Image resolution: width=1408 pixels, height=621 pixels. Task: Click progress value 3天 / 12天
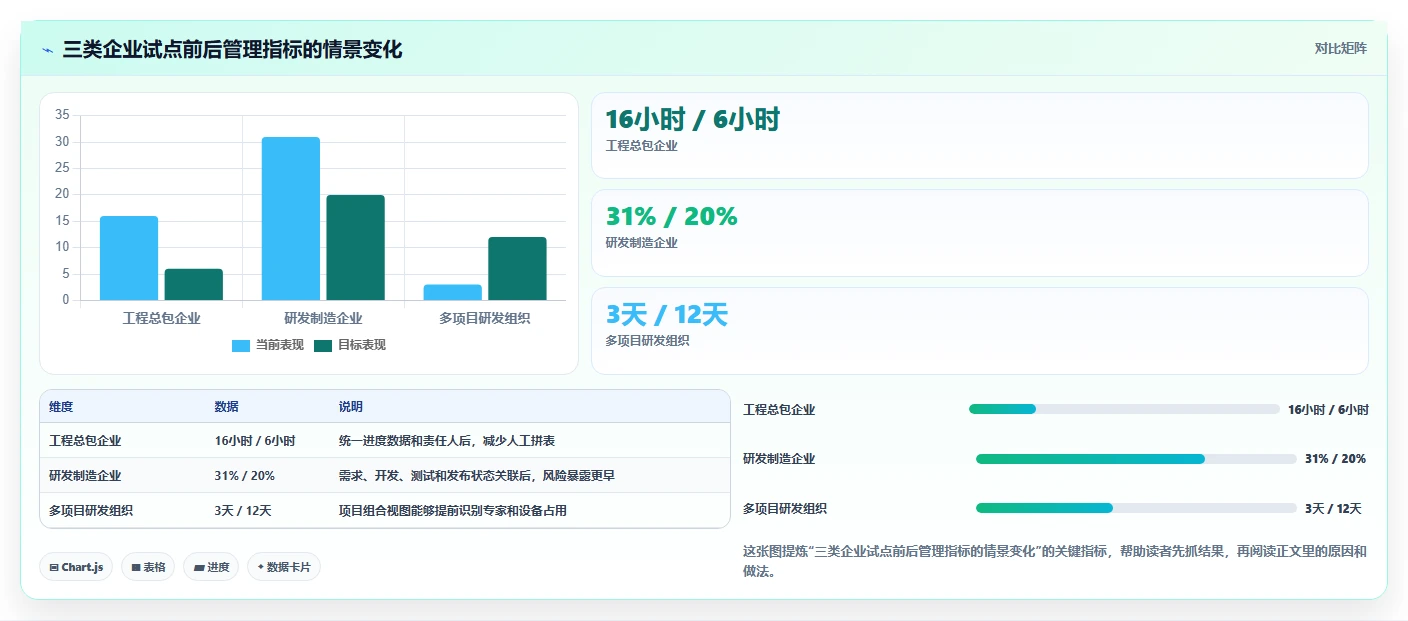pos(1333,509)
